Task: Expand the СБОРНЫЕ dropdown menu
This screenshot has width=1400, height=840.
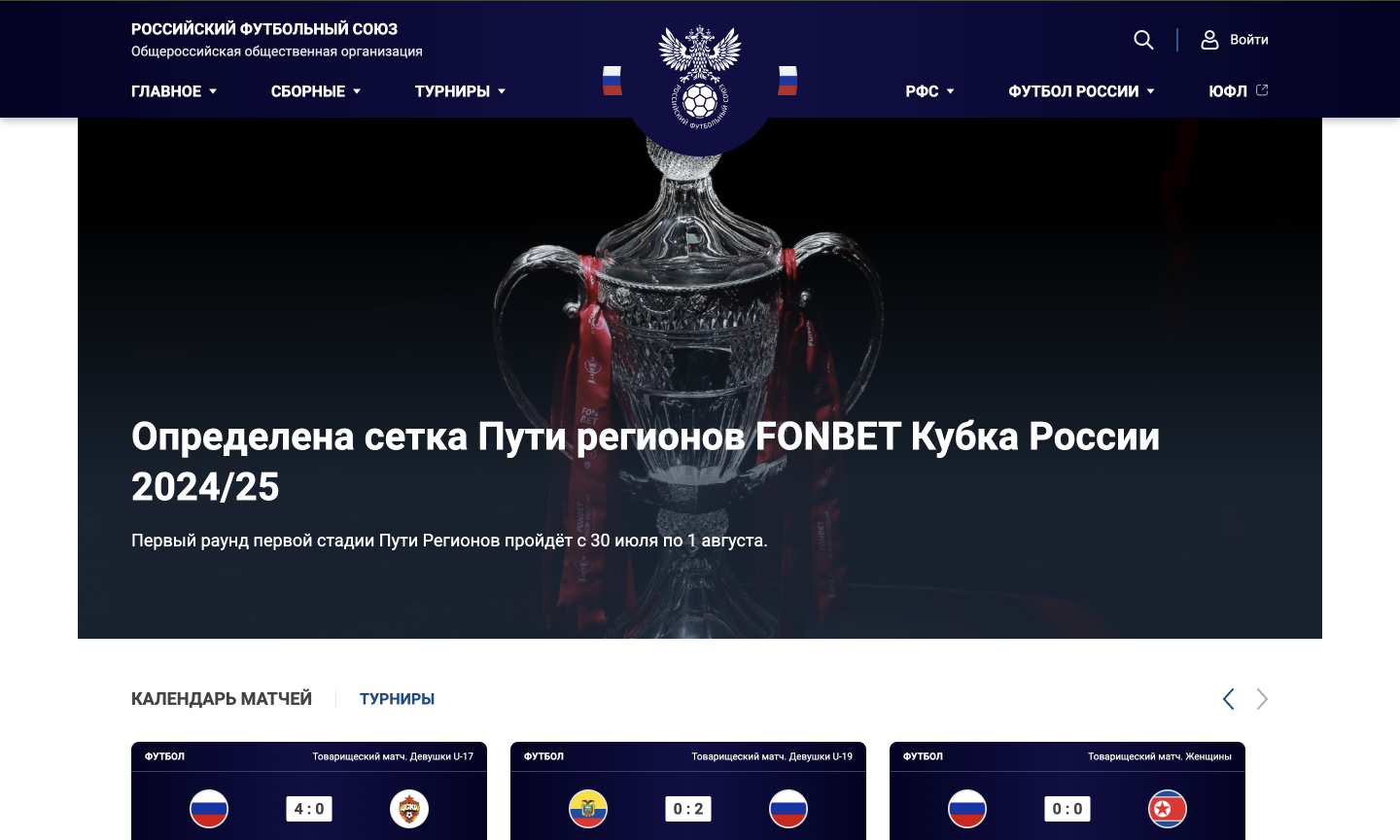Action: (316, 91)
